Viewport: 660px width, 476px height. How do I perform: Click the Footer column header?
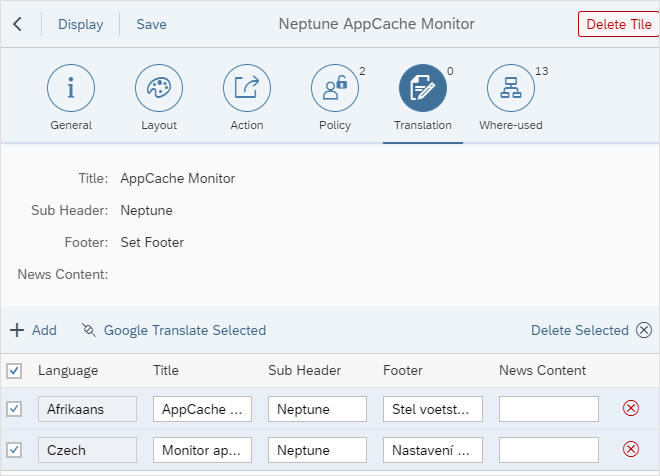[402, 370]
